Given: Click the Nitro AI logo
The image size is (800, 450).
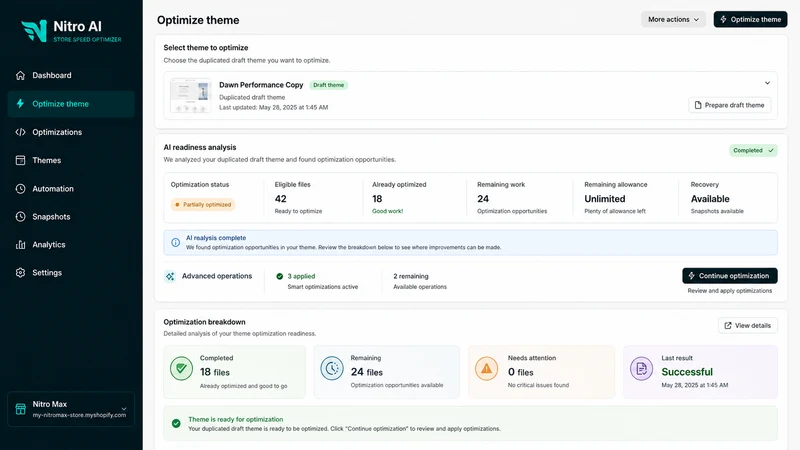Looking at the screenshot, I should tap(71, 31).
